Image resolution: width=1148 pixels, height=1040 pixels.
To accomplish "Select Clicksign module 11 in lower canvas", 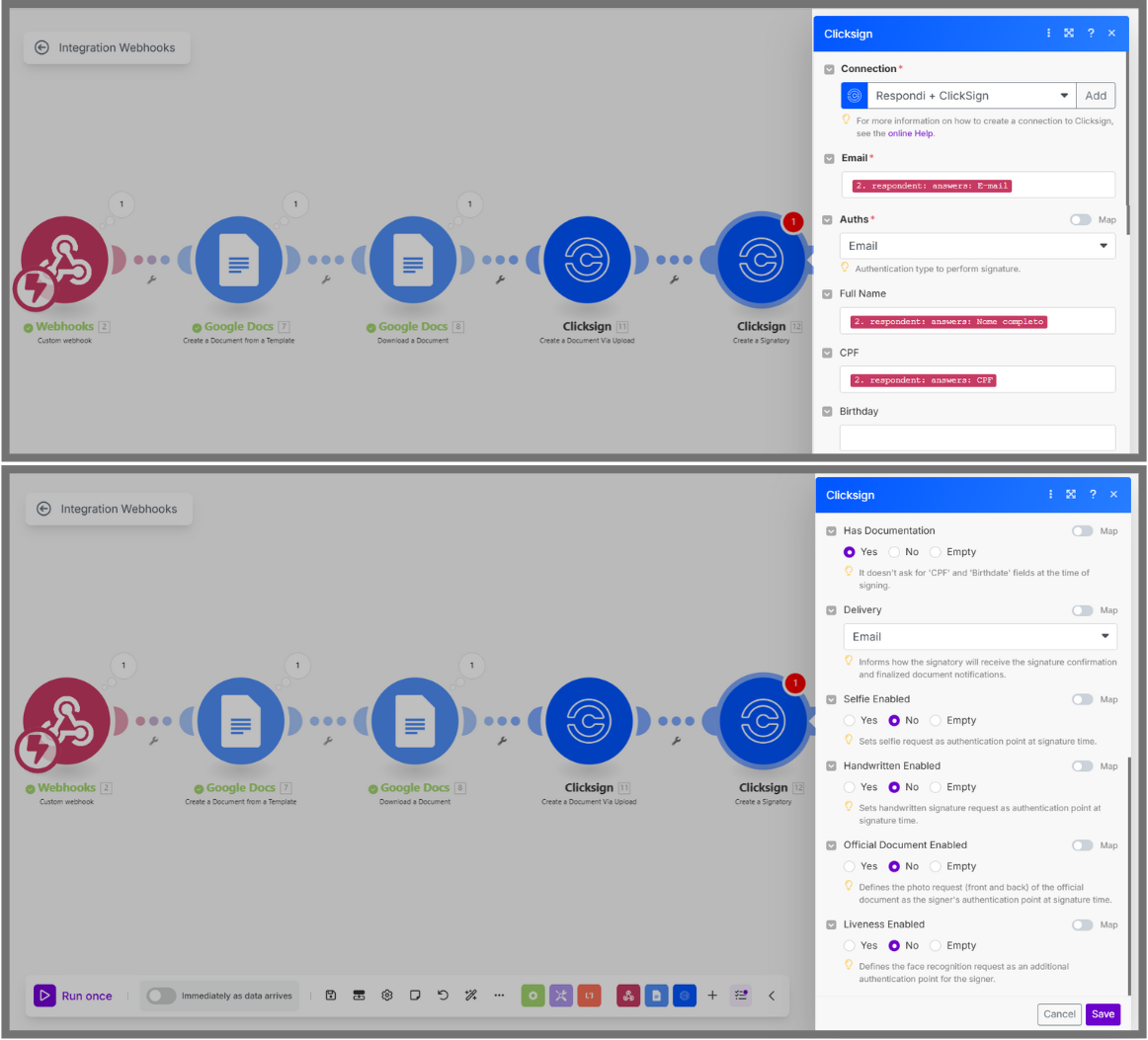I will click(590, 721).
